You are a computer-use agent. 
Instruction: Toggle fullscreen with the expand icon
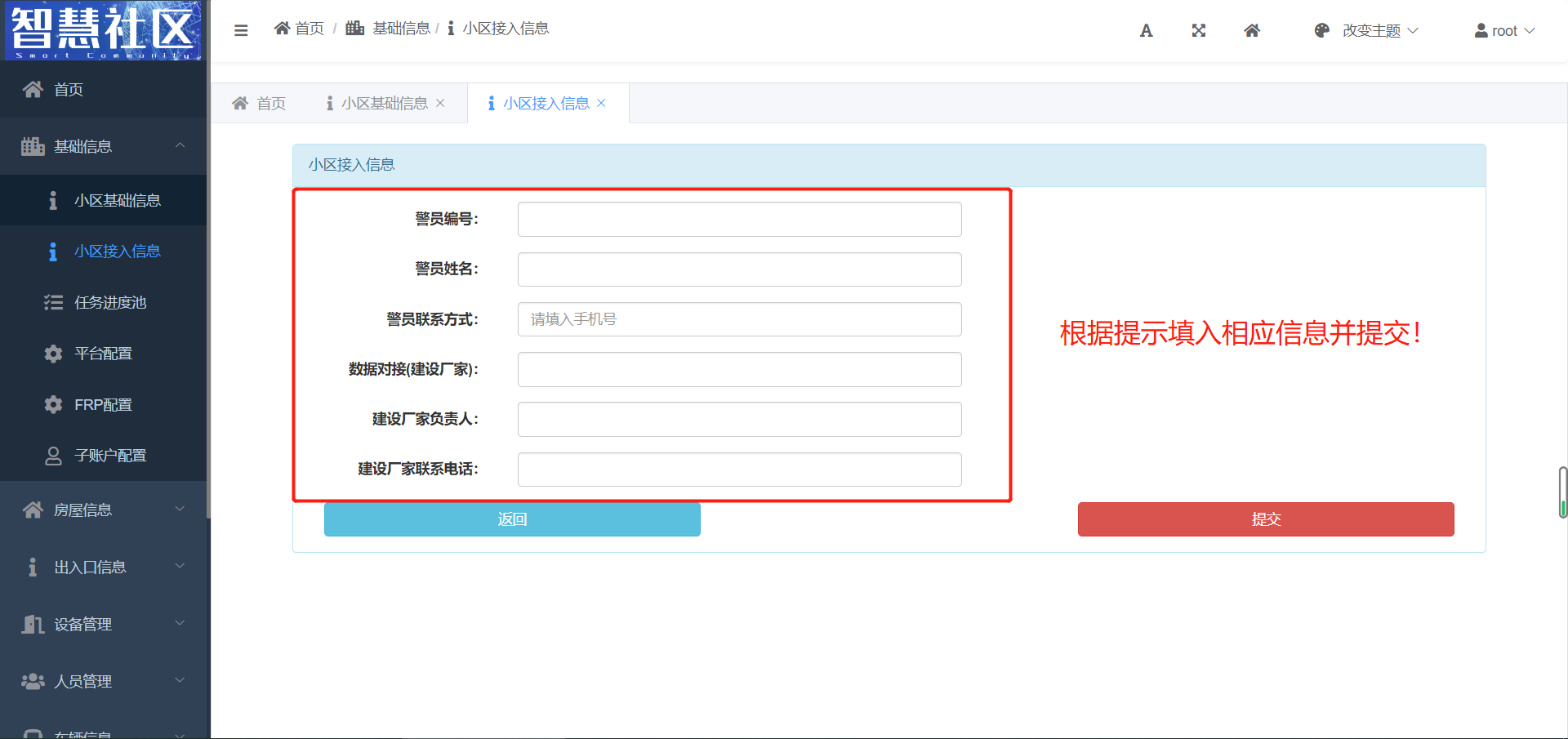[1198, 31]
